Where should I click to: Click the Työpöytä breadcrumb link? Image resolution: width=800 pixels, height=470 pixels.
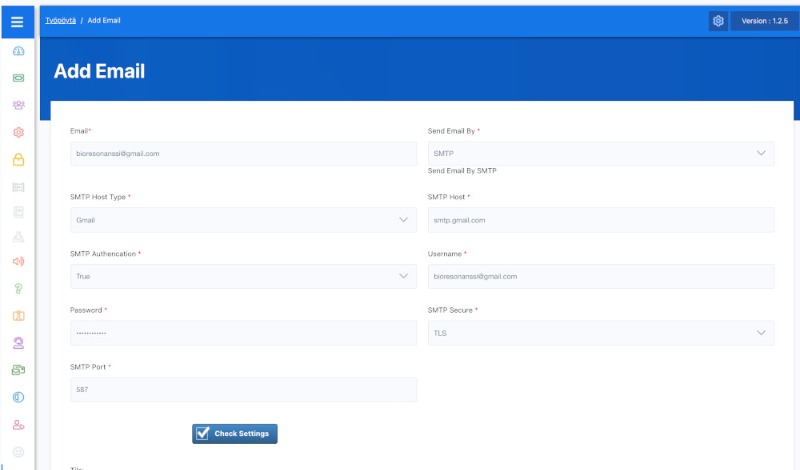coord(60,21)
